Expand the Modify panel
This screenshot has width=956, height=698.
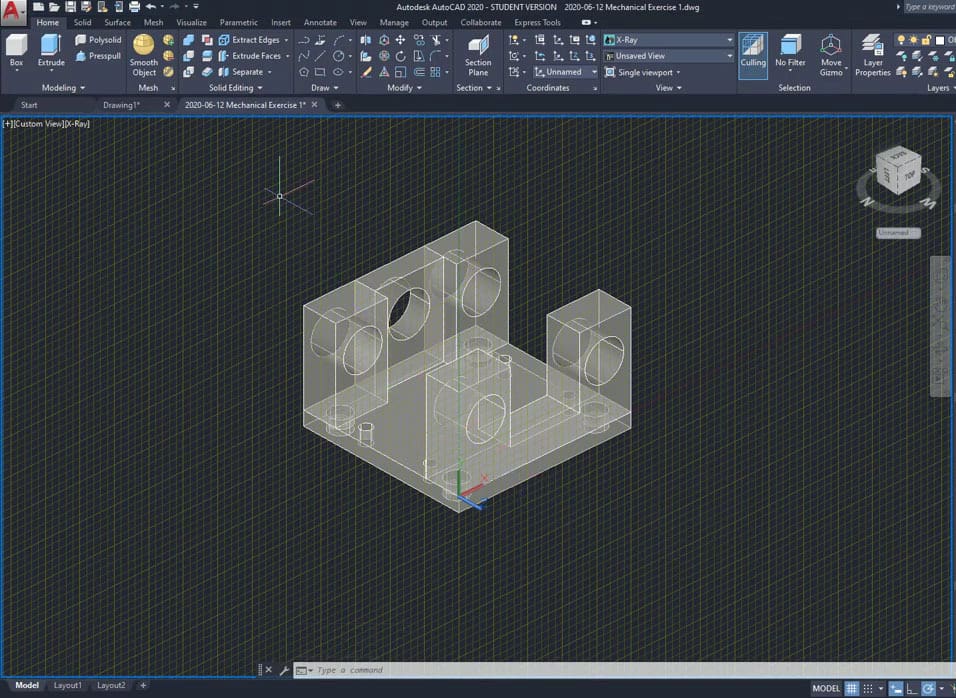[x=404, y=88]
